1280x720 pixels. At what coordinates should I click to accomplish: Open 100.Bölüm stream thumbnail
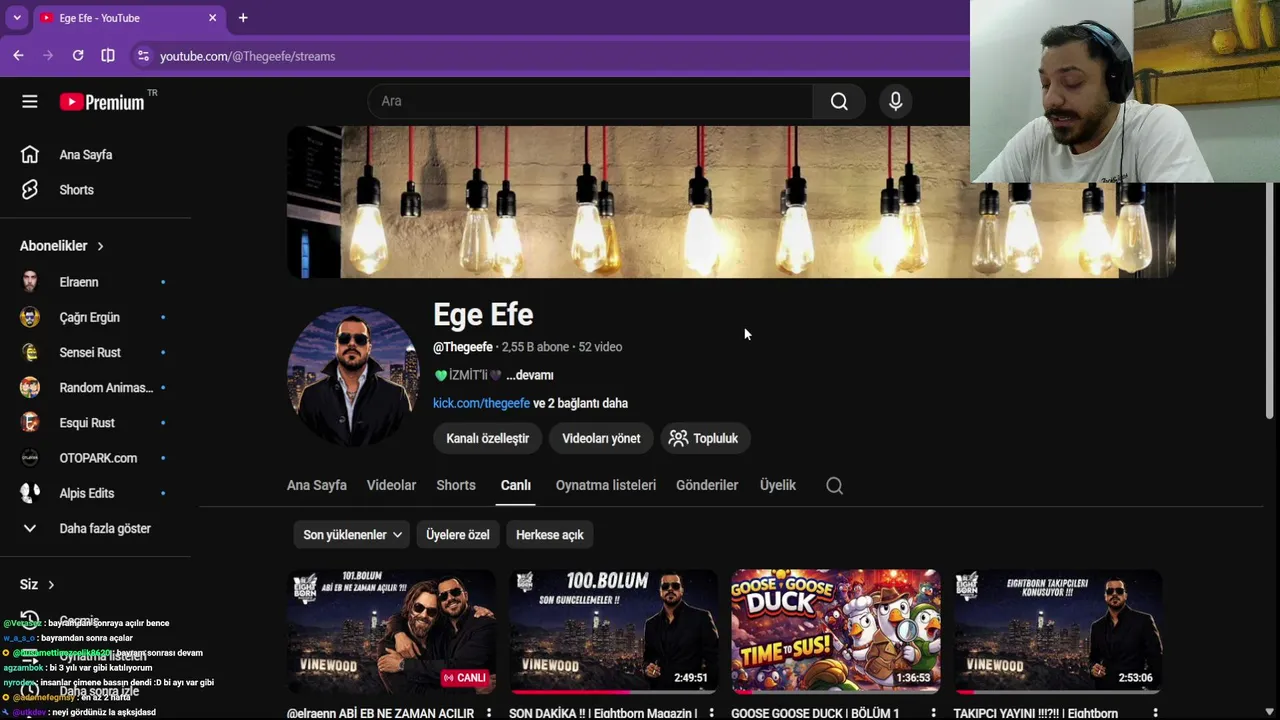pos(613,632)
